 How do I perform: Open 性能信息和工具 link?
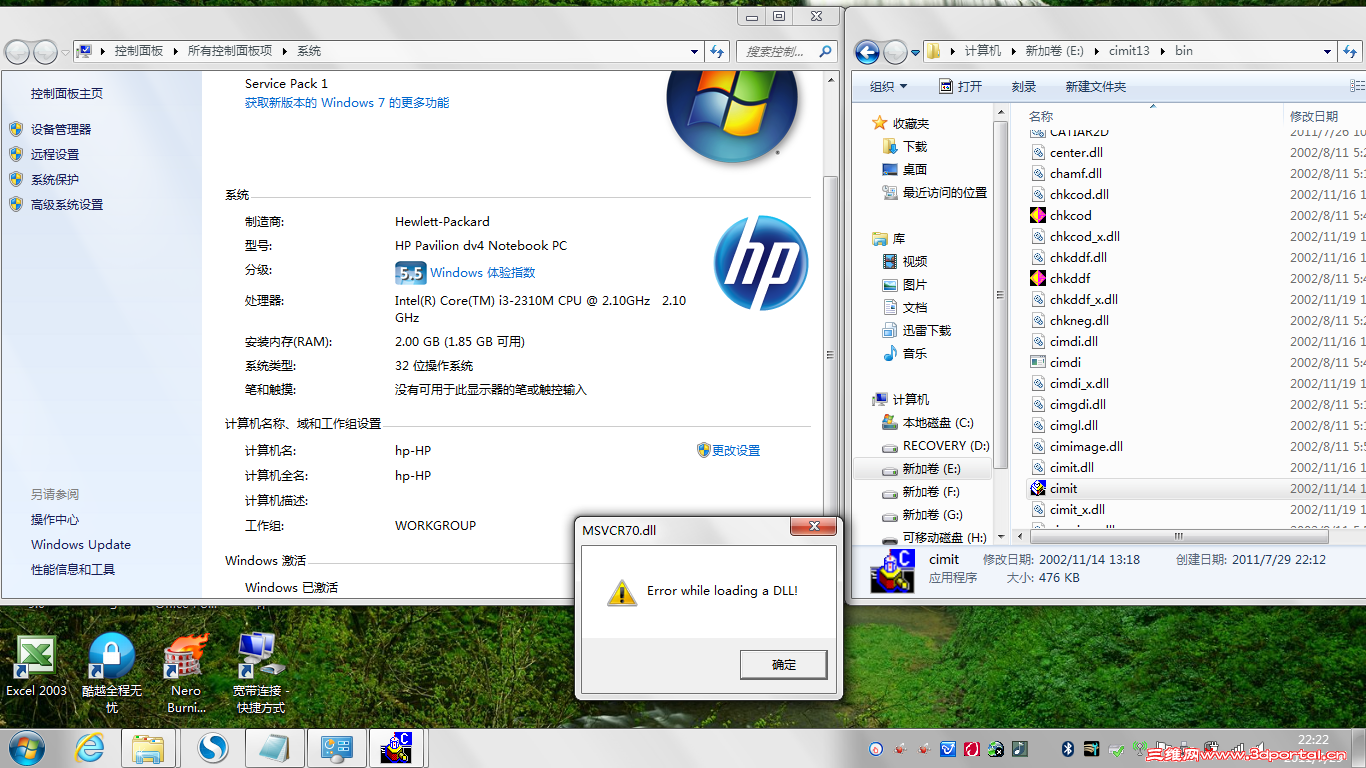pos(73,569)
